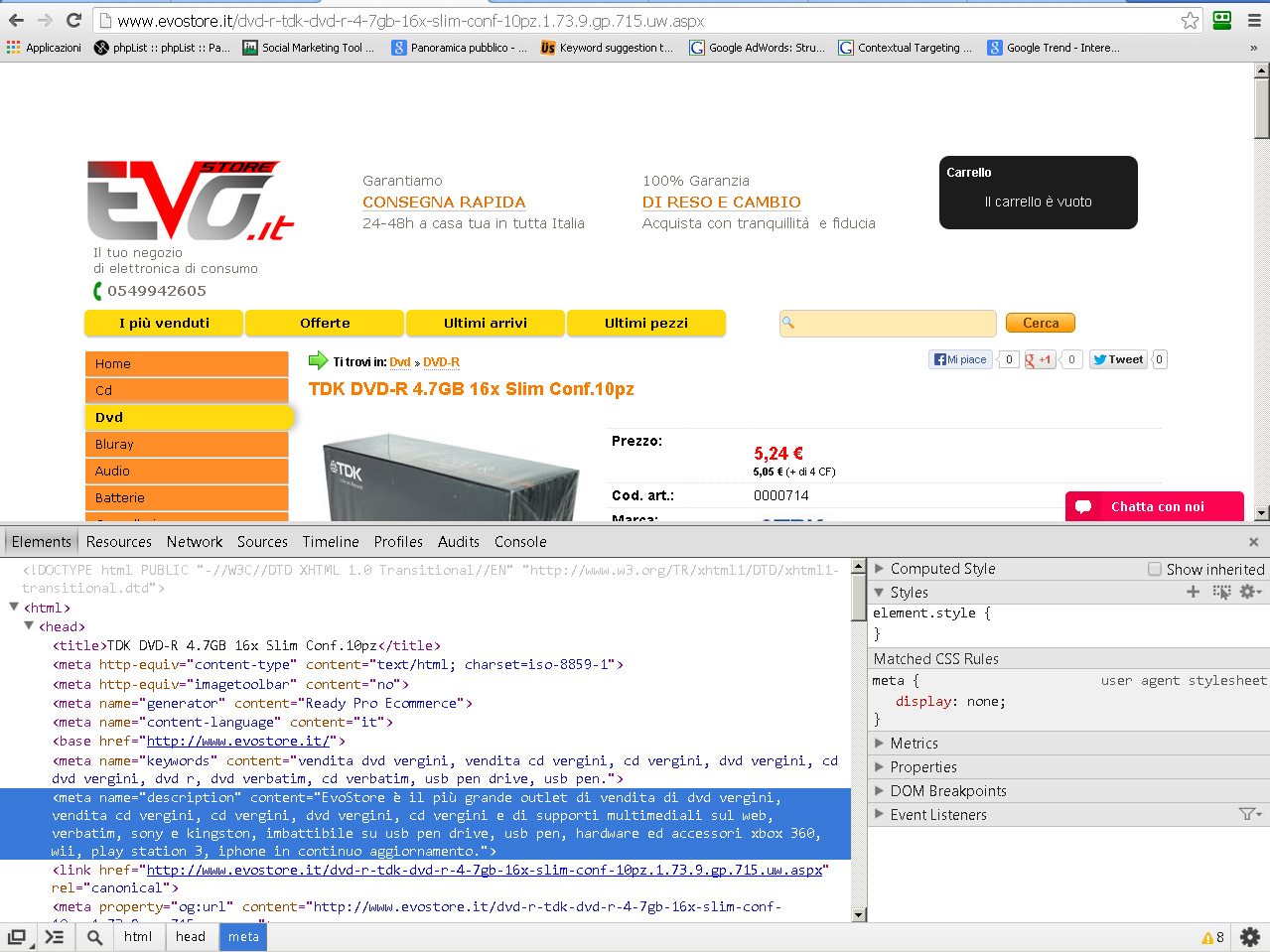Switch to Console DevTools tab
Screen dimensions: 1270x952
tap(520, 542)
